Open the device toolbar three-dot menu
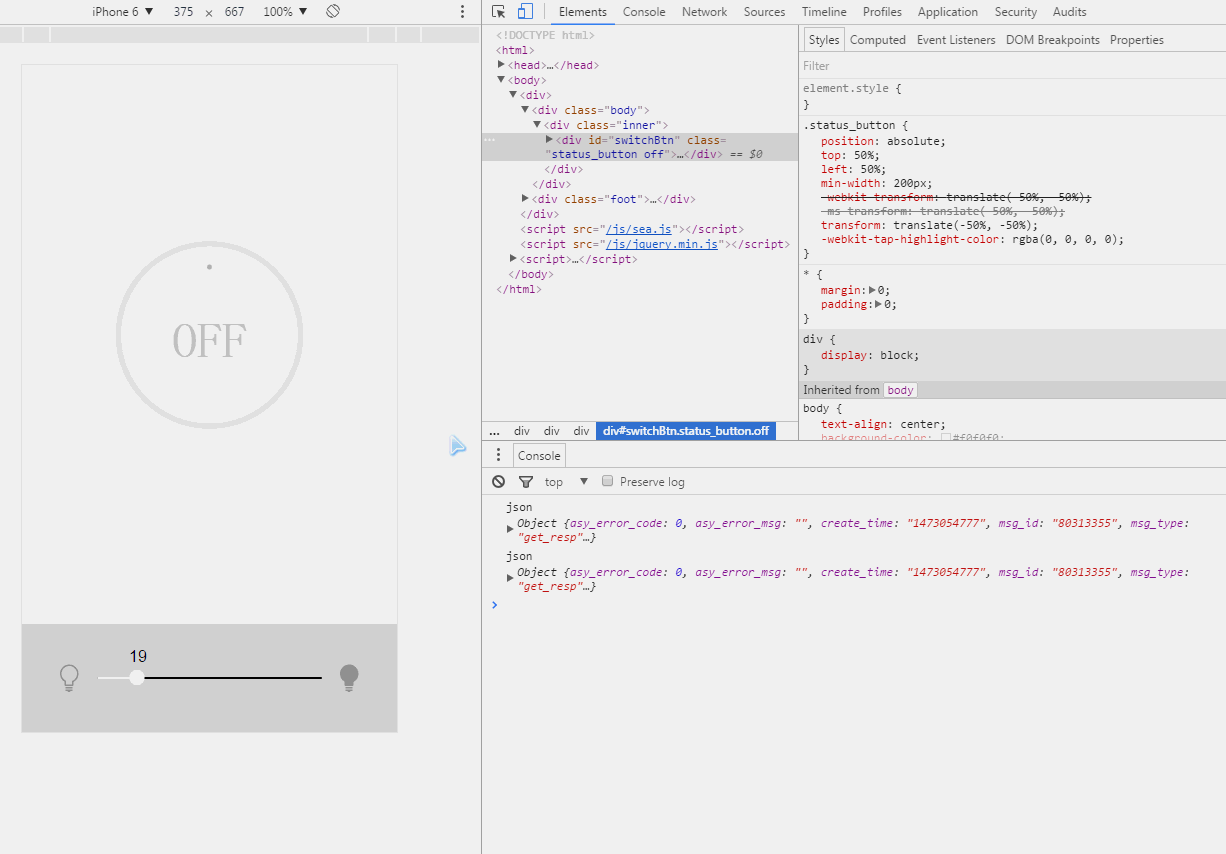1226x854 pixels. tap(462, 12)
